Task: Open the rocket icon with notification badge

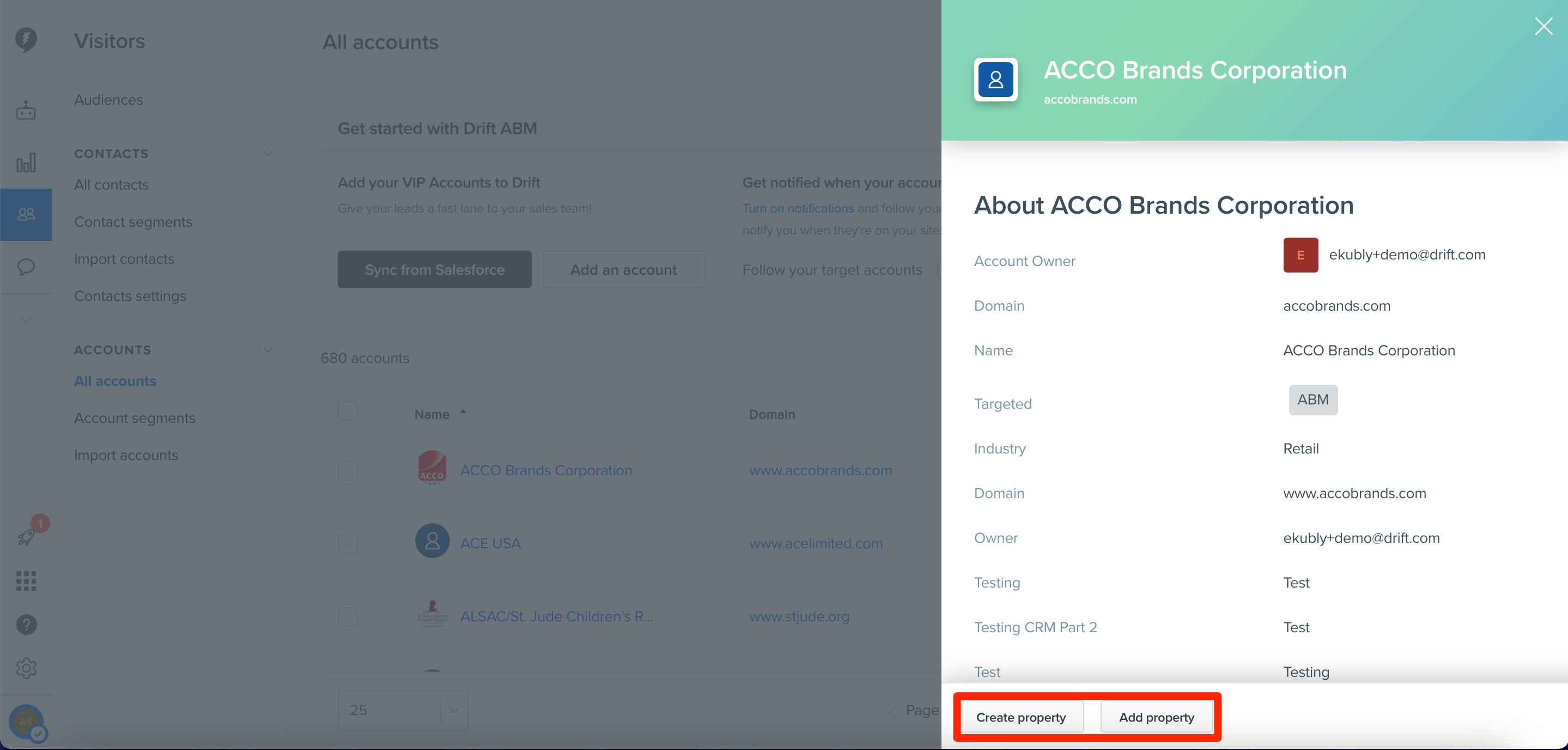Action: (27, 536)
